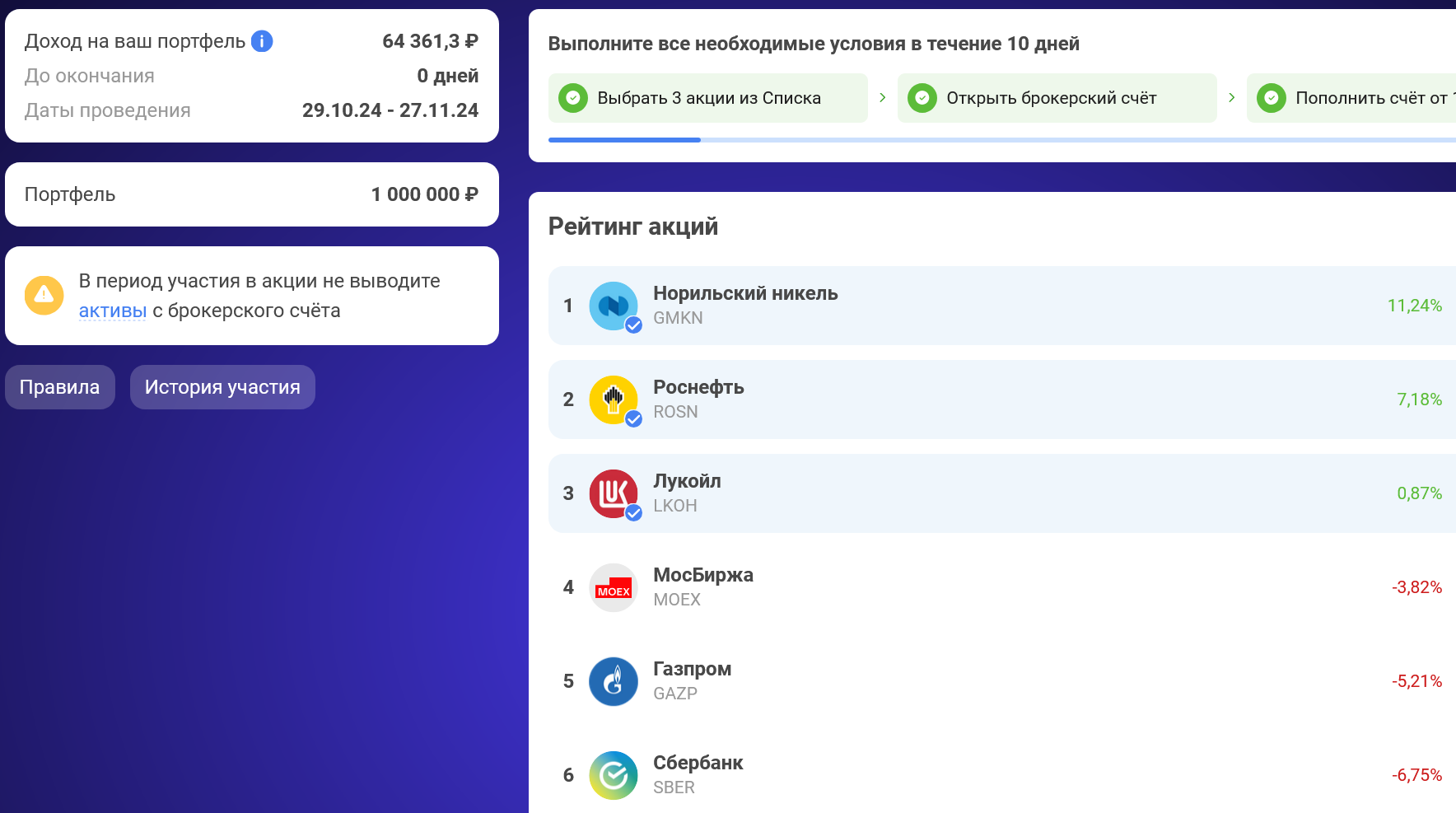
Task: Click the '7,18%' value
Action: click(x=1420, y=399)
